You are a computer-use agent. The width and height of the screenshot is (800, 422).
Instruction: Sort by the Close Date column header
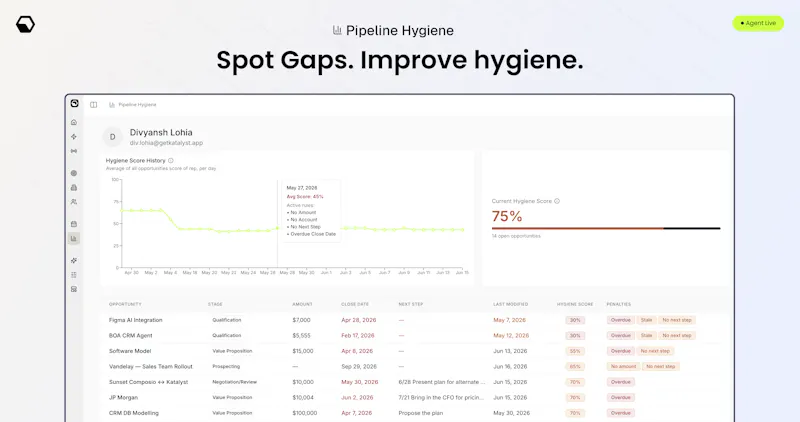pyautogui.click(x=355, y=304)
